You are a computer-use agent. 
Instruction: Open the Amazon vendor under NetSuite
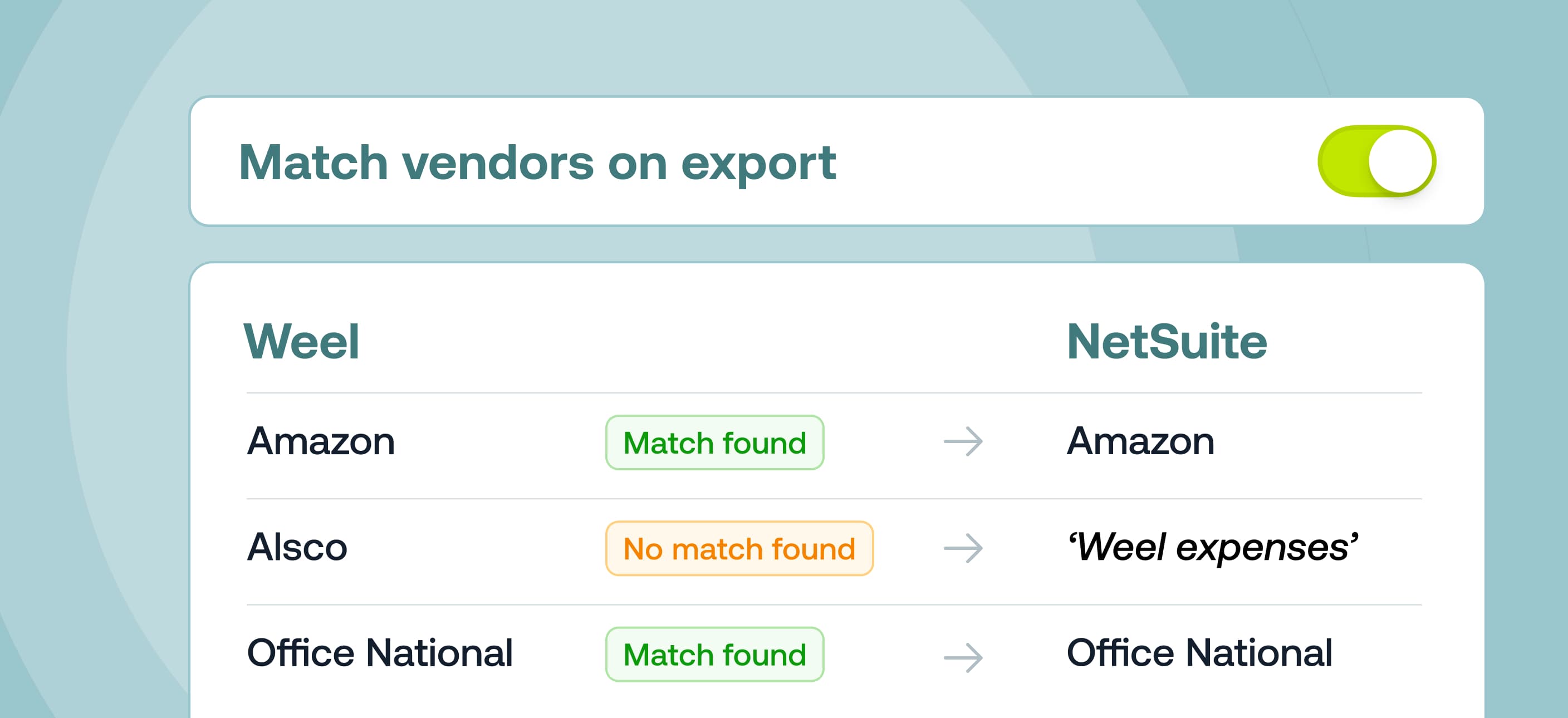1140,440
